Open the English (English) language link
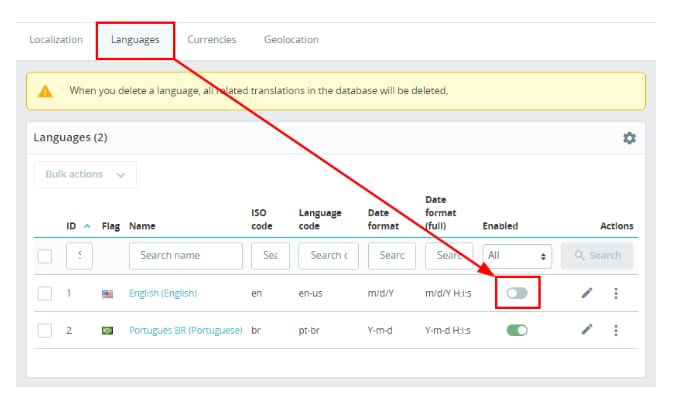 click(163, 293)
